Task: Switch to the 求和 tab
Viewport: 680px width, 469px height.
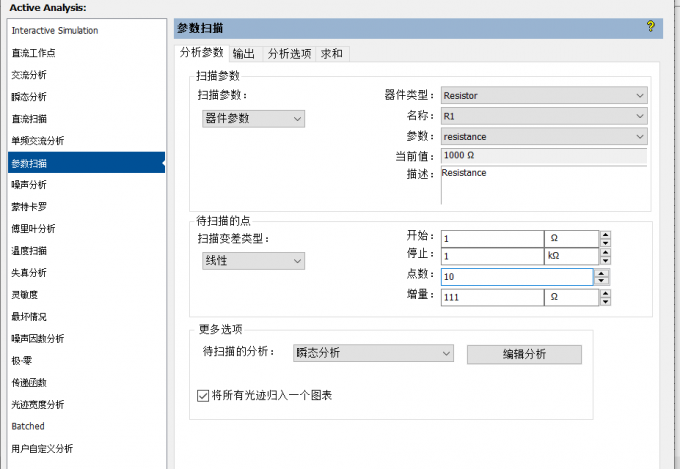Action: [332, 54]
